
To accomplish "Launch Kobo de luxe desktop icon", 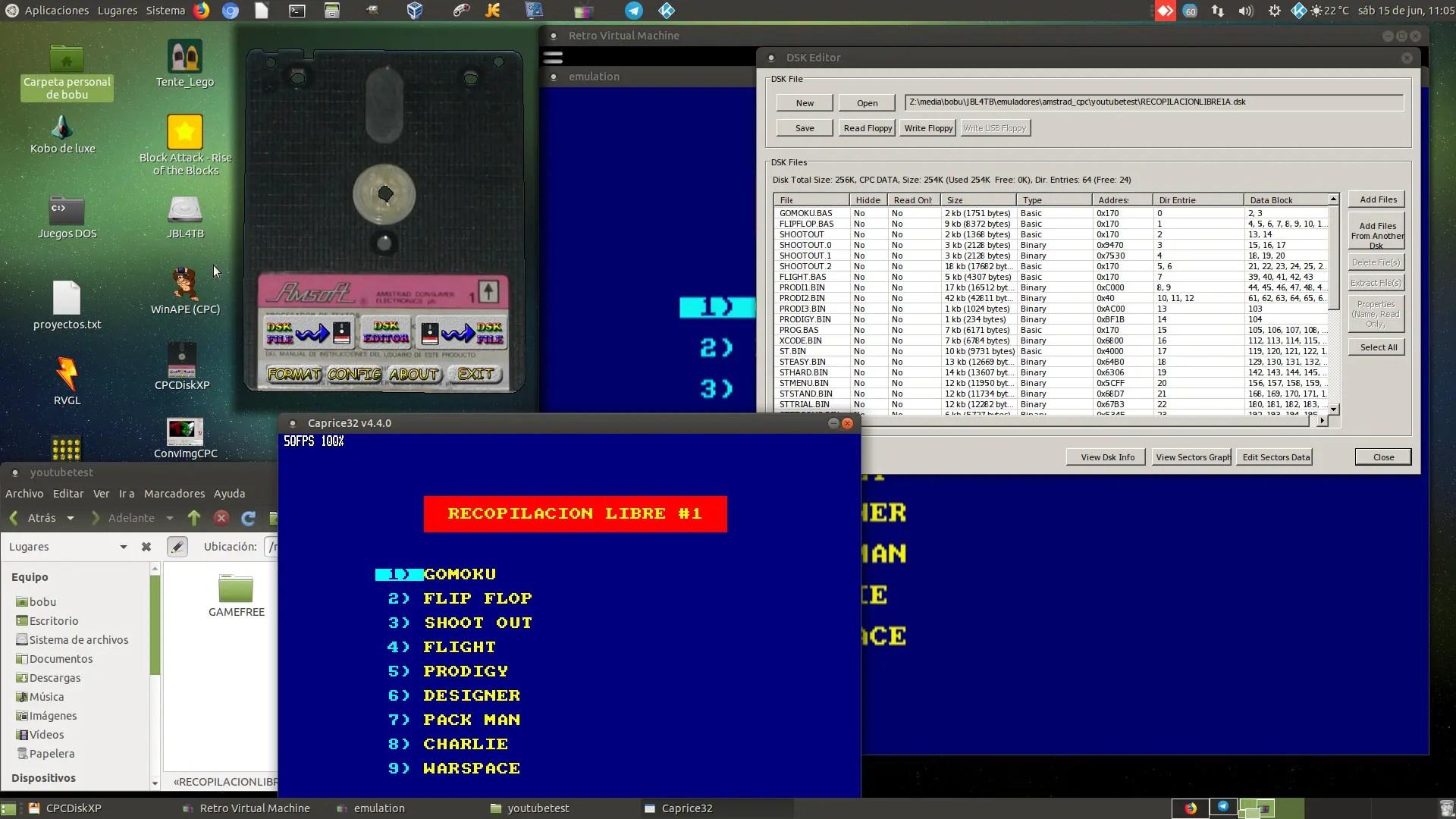I will click(x=63, y=134).
